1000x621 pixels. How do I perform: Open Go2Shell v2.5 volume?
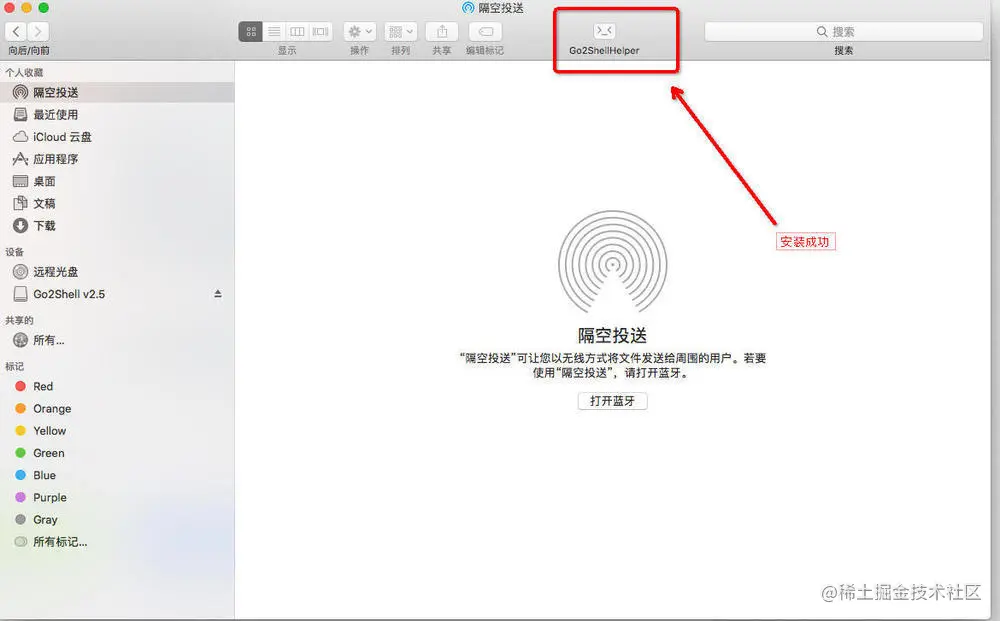pyautogui.click(x=69, y=294)
